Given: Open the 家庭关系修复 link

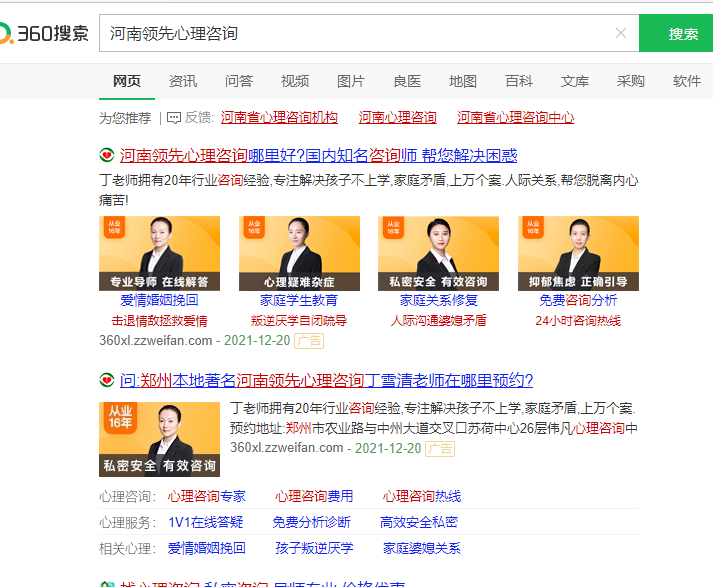Looking at the screenshot, I should coord(438,300).
